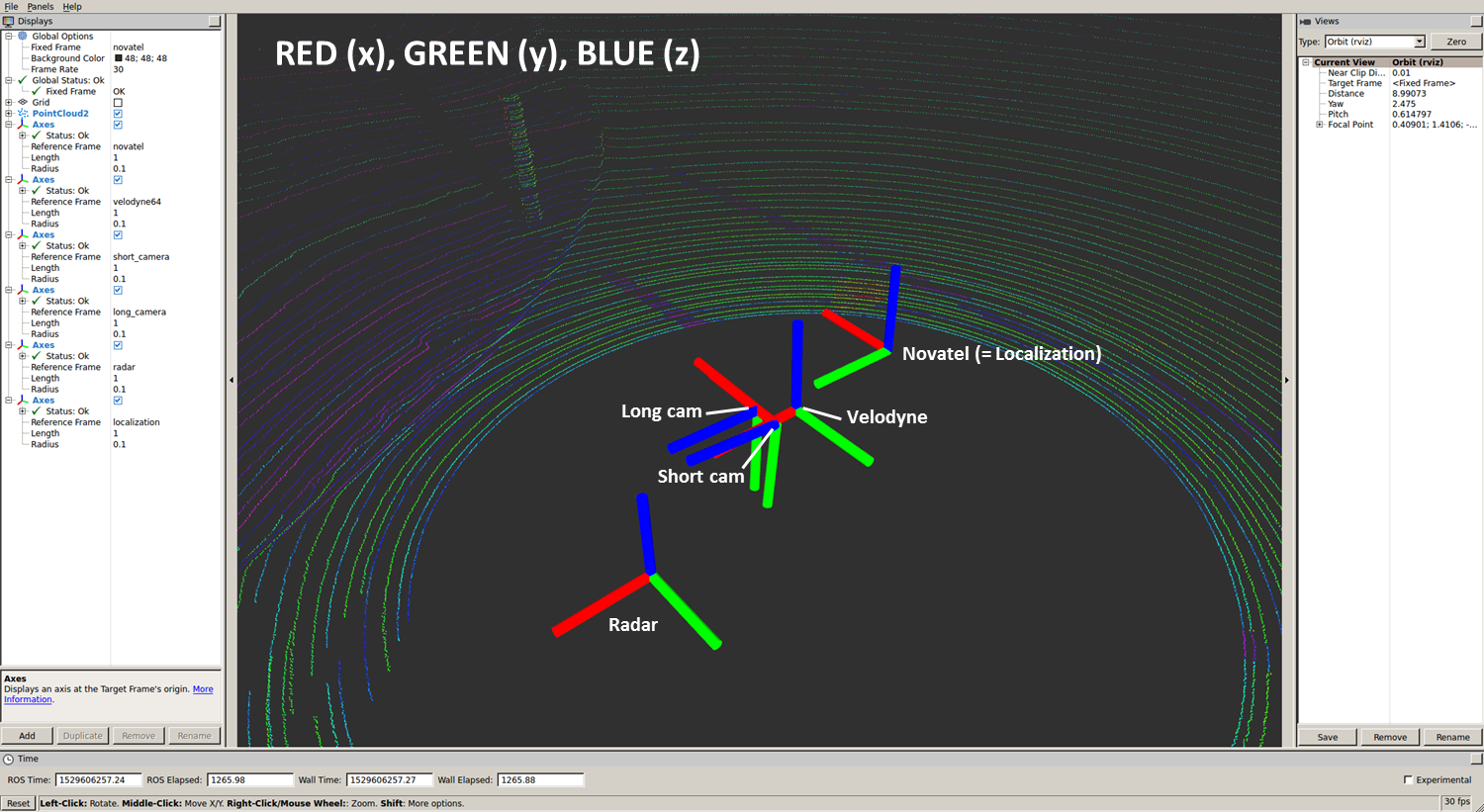The height and width of the screenshot is (812, 1484).
Task: Click the Background Color swatch
Action: pos(119,58)
